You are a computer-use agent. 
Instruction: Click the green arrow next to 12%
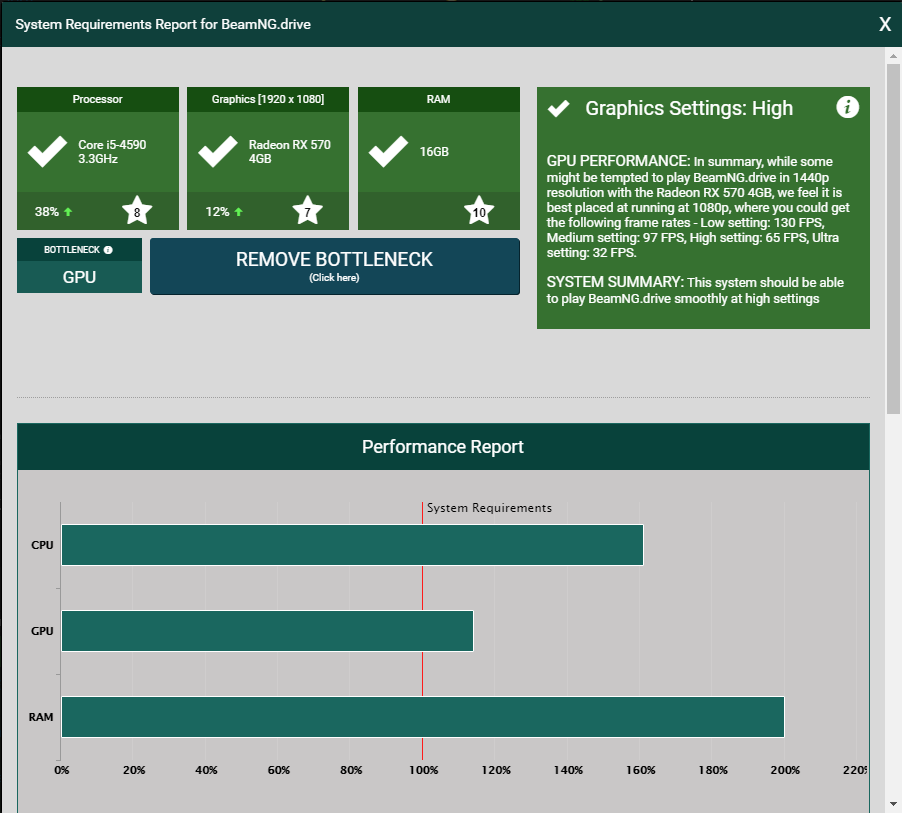click(238, 212)
